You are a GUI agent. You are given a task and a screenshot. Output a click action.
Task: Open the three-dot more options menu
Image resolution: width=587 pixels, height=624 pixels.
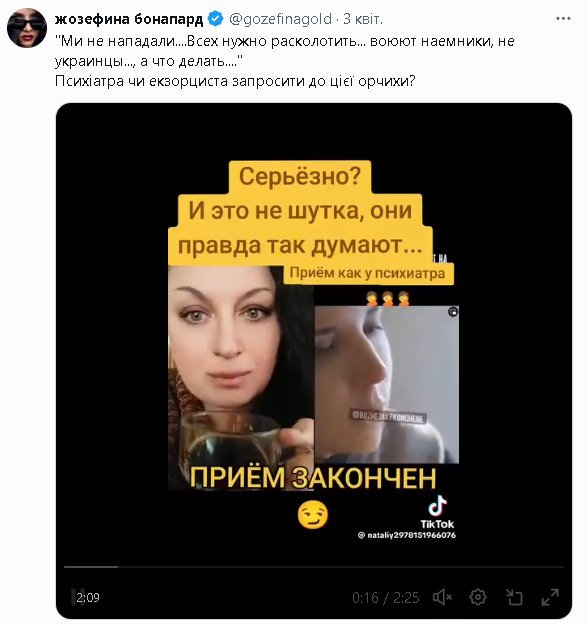[563, 19]
